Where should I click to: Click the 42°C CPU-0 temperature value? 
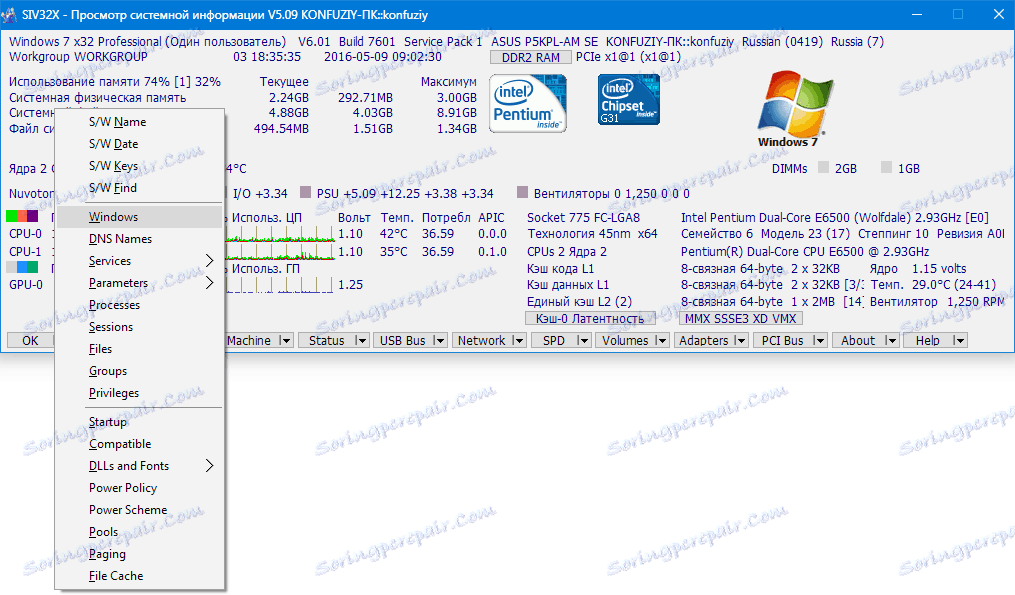tap(394, 234)
